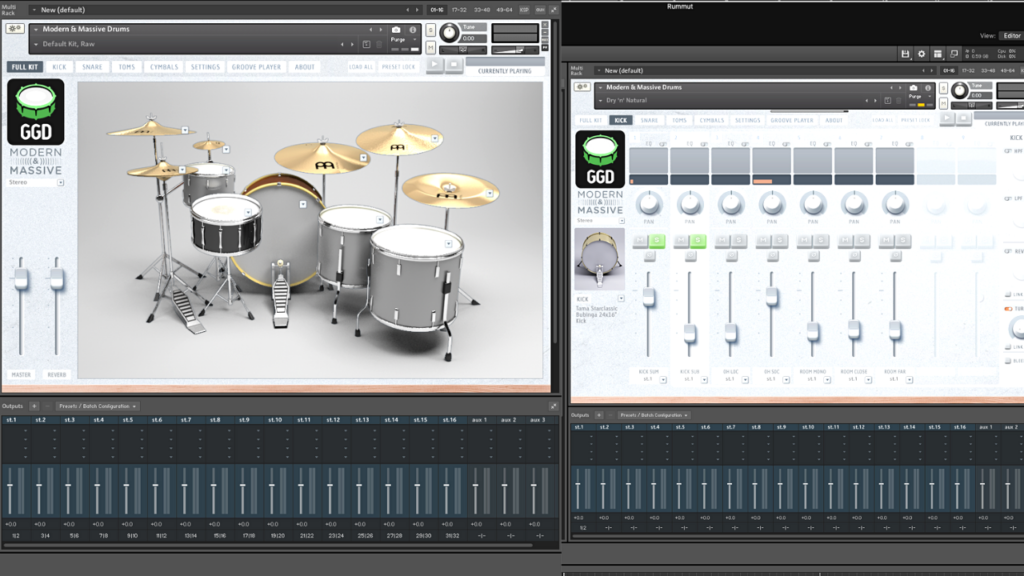Click the GGD drum logo in left window
This screenshot has height=576, width=1024.
pos(36,112)
